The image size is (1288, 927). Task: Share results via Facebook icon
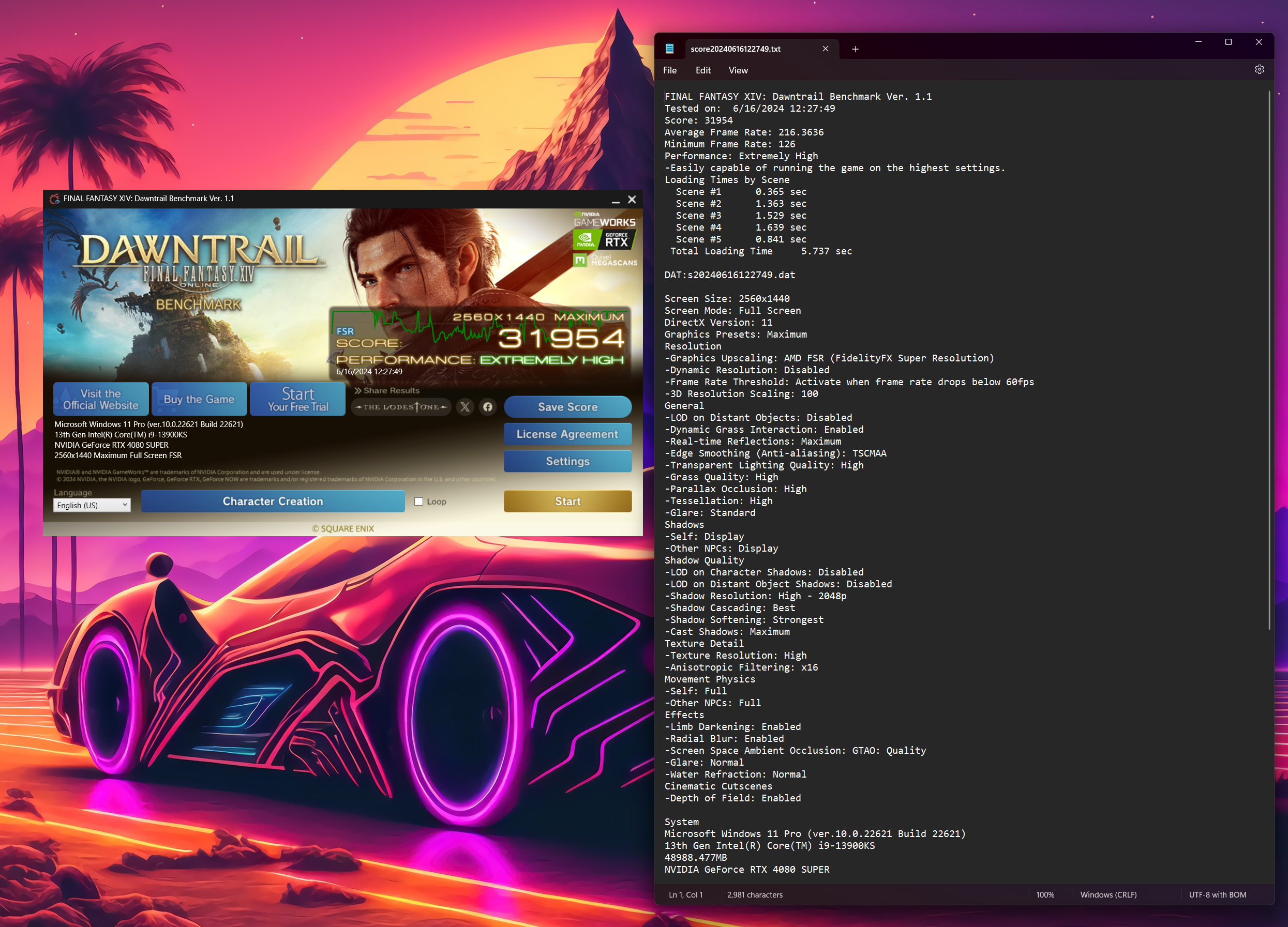pos(488,407)
